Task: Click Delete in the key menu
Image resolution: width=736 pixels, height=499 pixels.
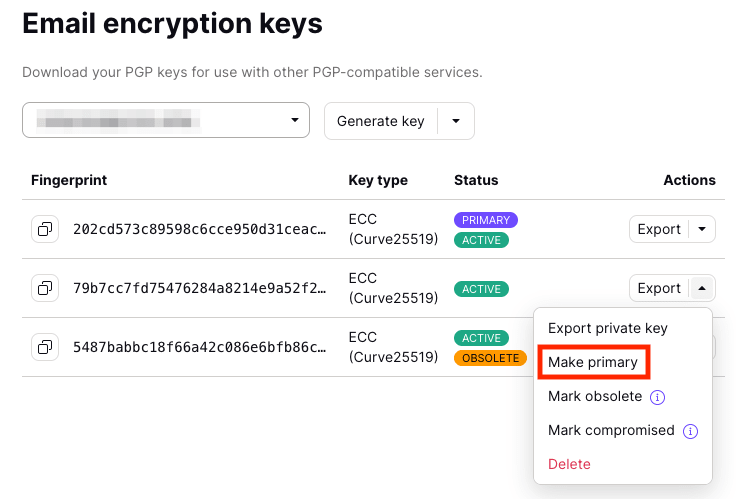Action: [x=569, y=464]
